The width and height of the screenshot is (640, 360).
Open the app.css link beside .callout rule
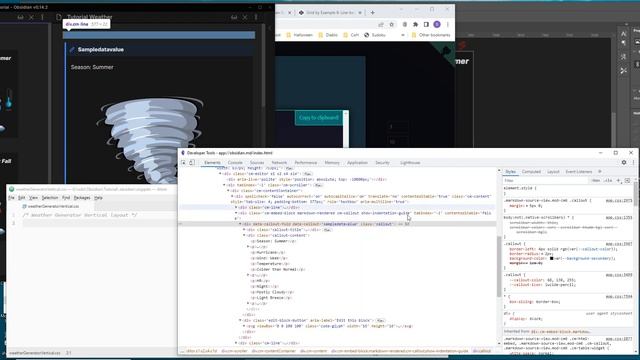pos(618,244)
